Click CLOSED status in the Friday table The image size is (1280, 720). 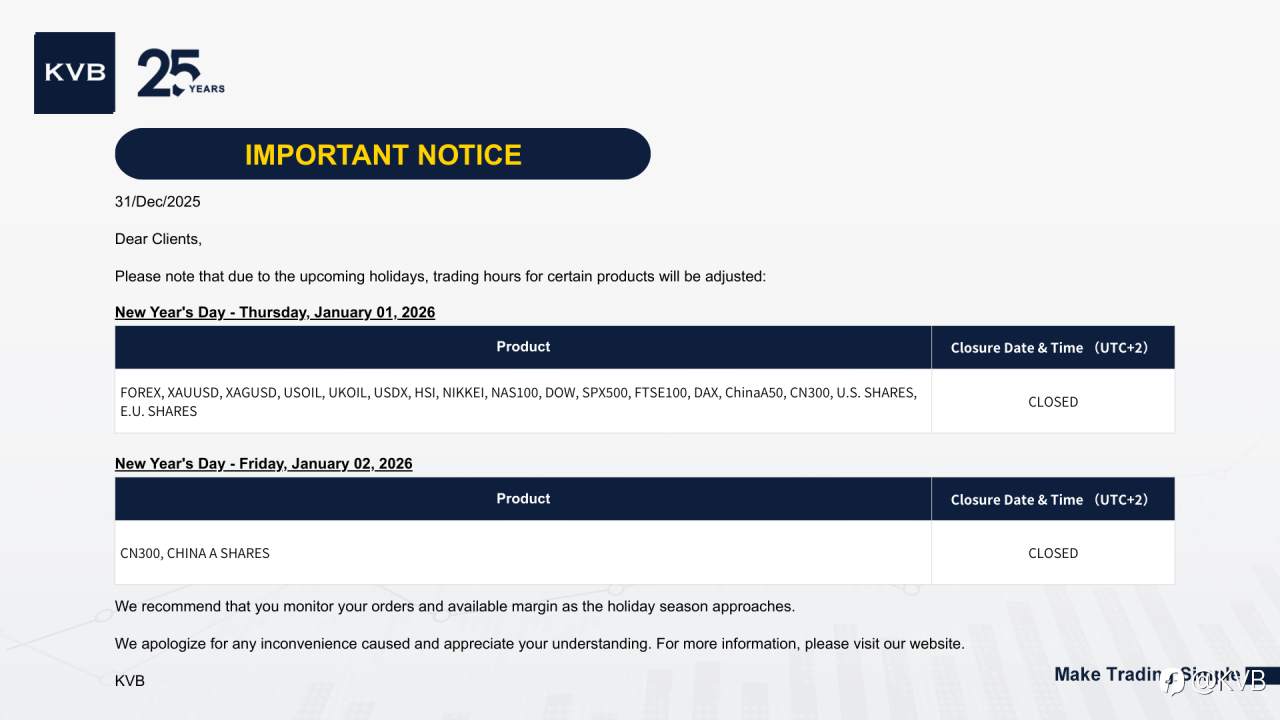1053,553
